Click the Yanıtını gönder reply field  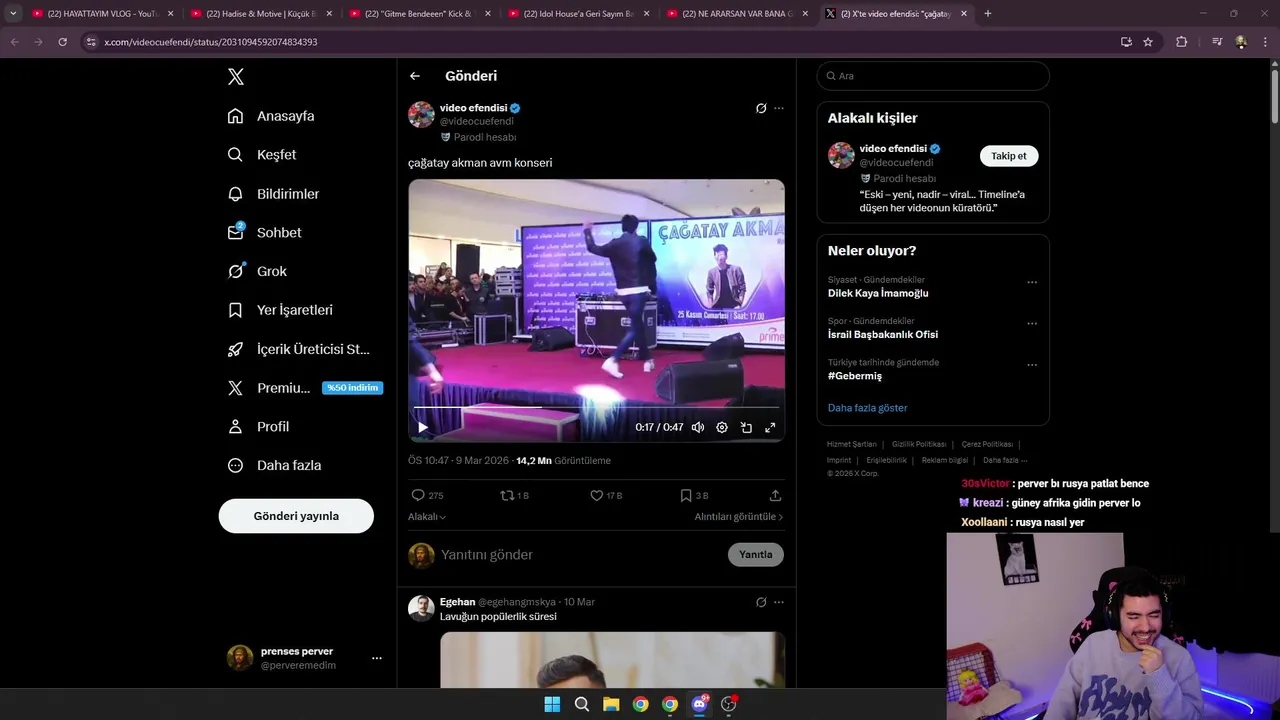[580, 555]
